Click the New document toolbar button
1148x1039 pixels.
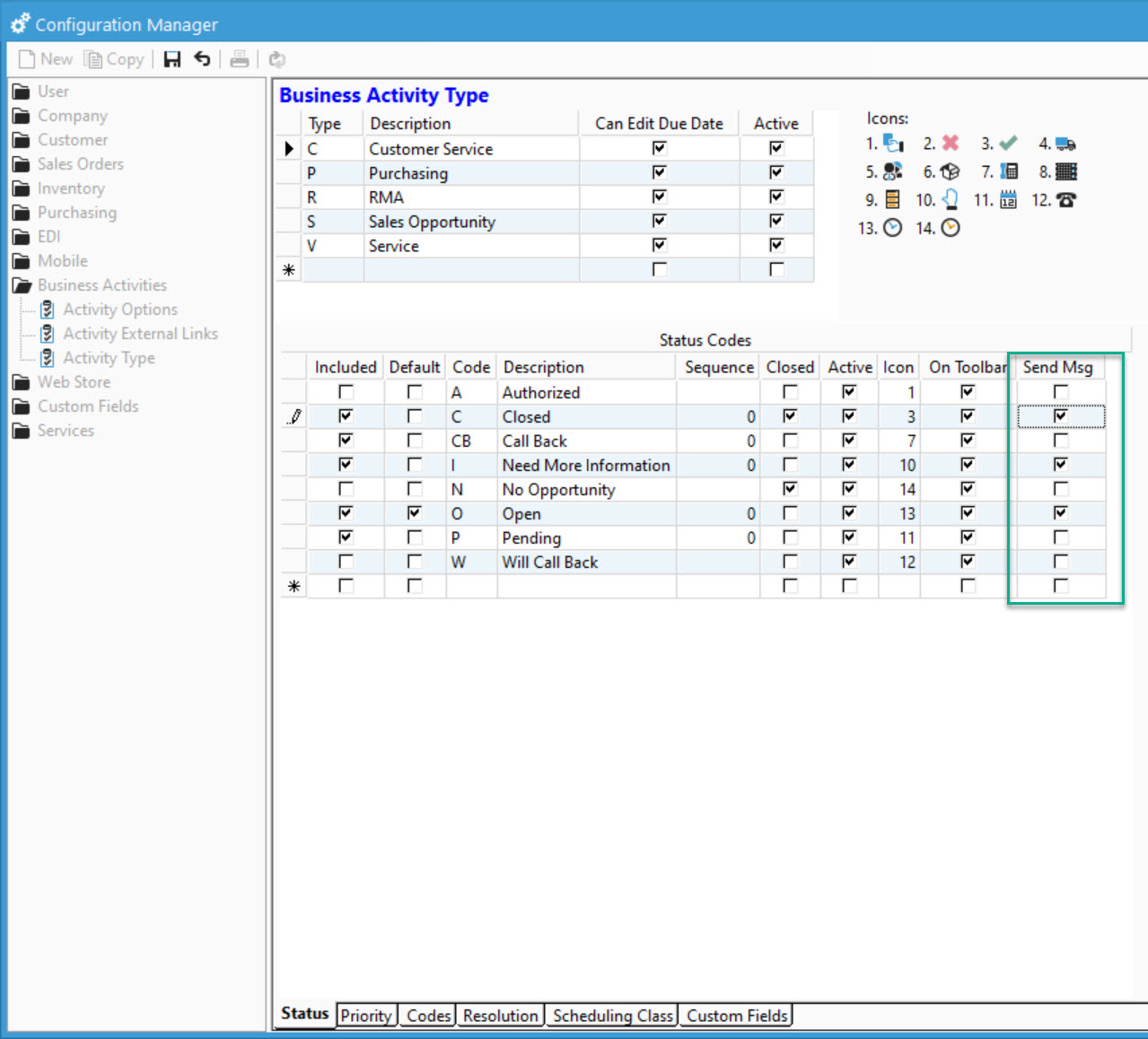(x=46, y=59)
